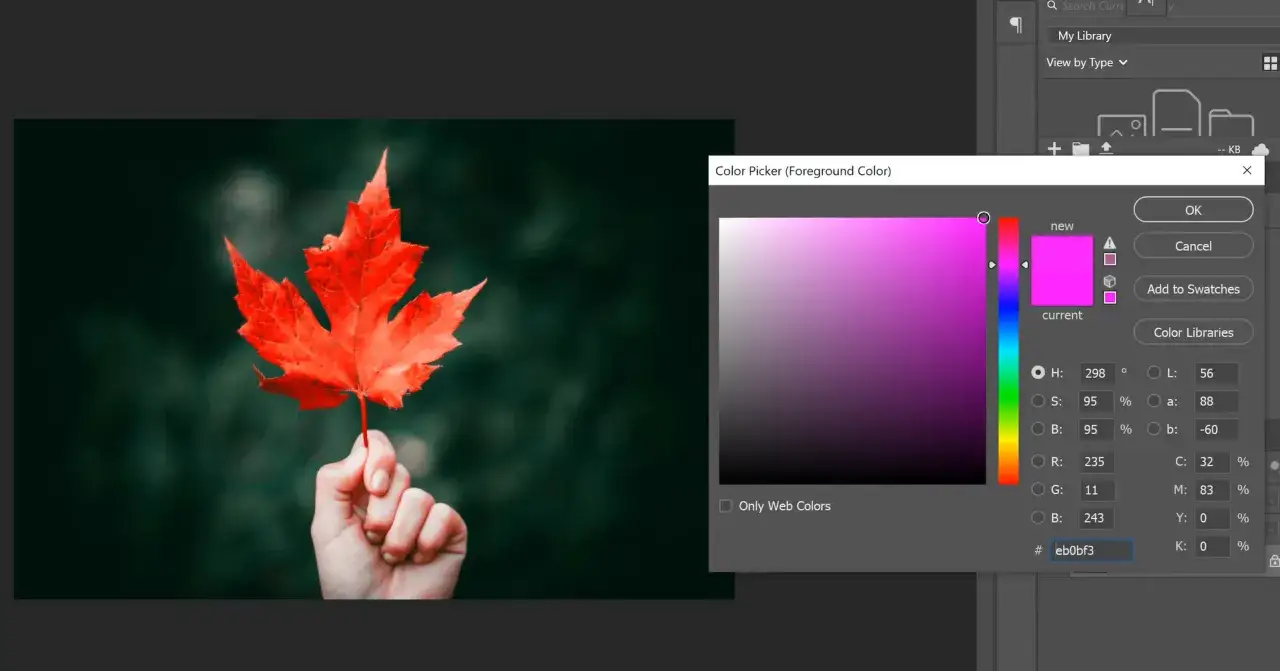Screen dimensions: 1280x671
Task: Click the web-safe color cube icon
Action: coord(1109,282)
